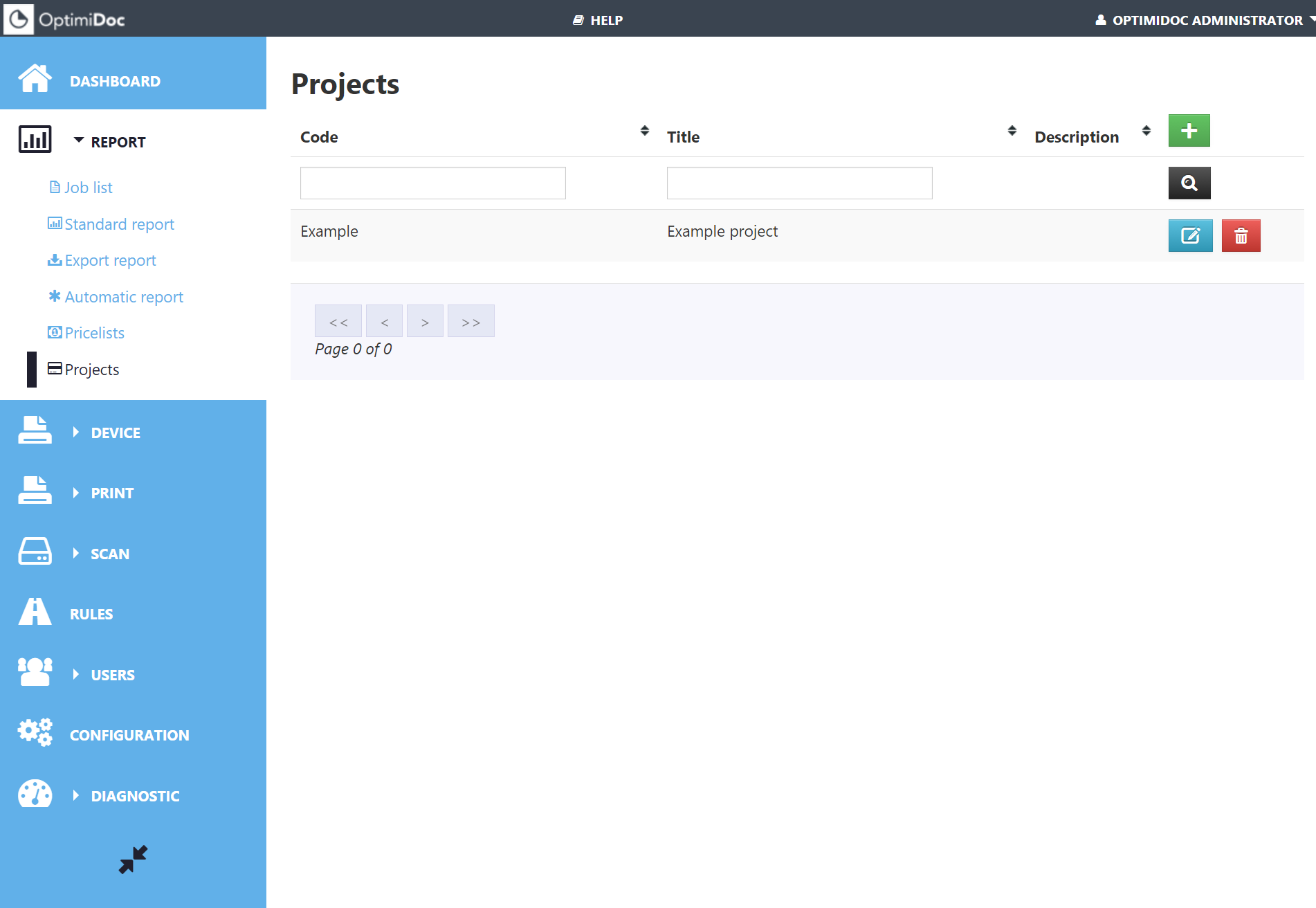Delete the Example project with trash icon

coord(1241,236)
